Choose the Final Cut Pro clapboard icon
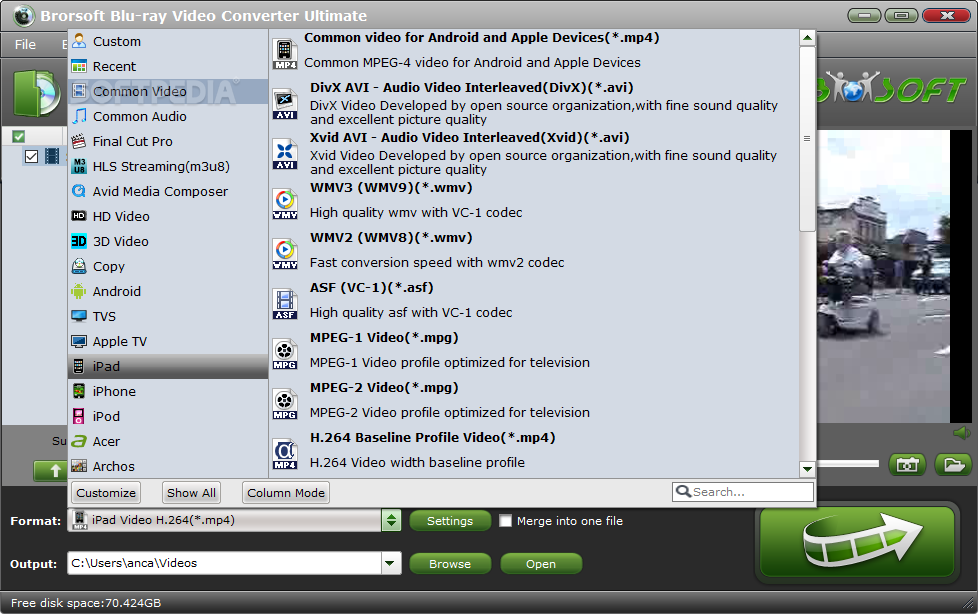Screen dimensions: 978x614 [79, 141]
